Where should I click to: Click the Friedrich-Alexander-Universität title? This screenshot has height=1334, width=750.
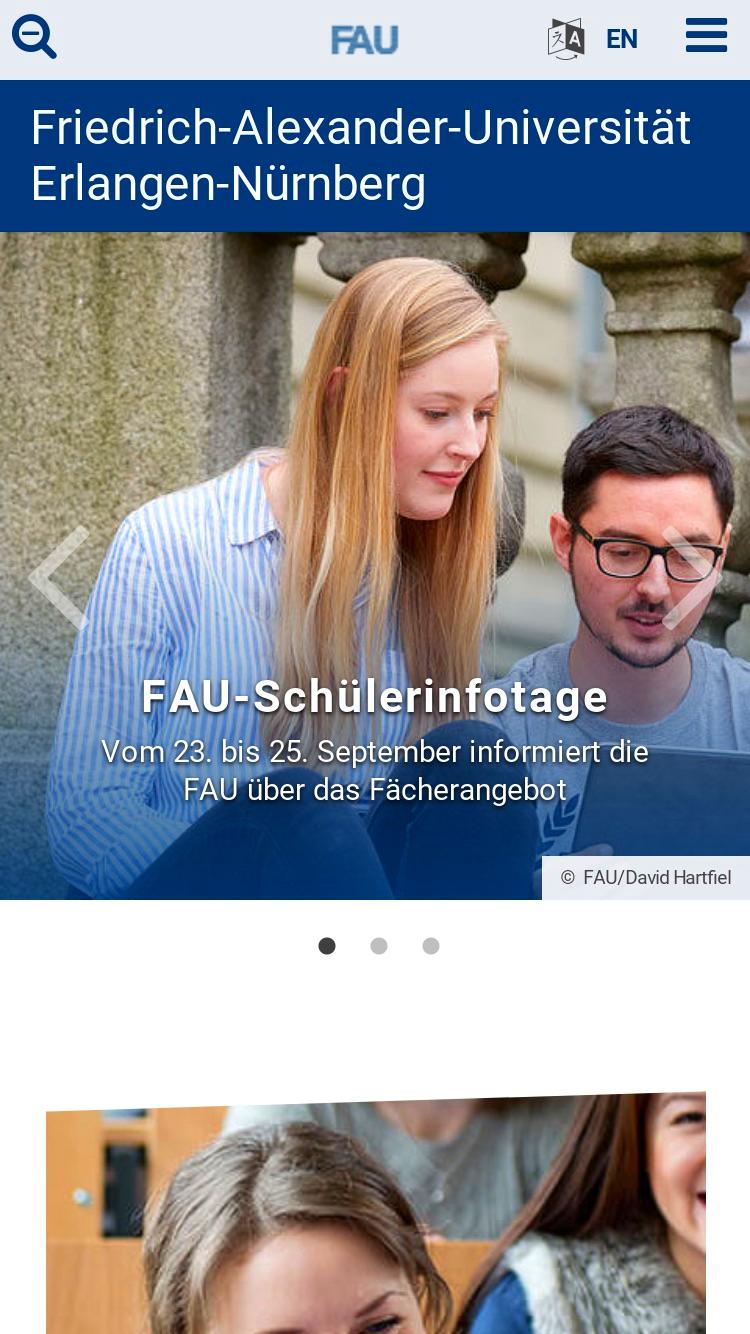pyautogui.click(x=360, y=128)
